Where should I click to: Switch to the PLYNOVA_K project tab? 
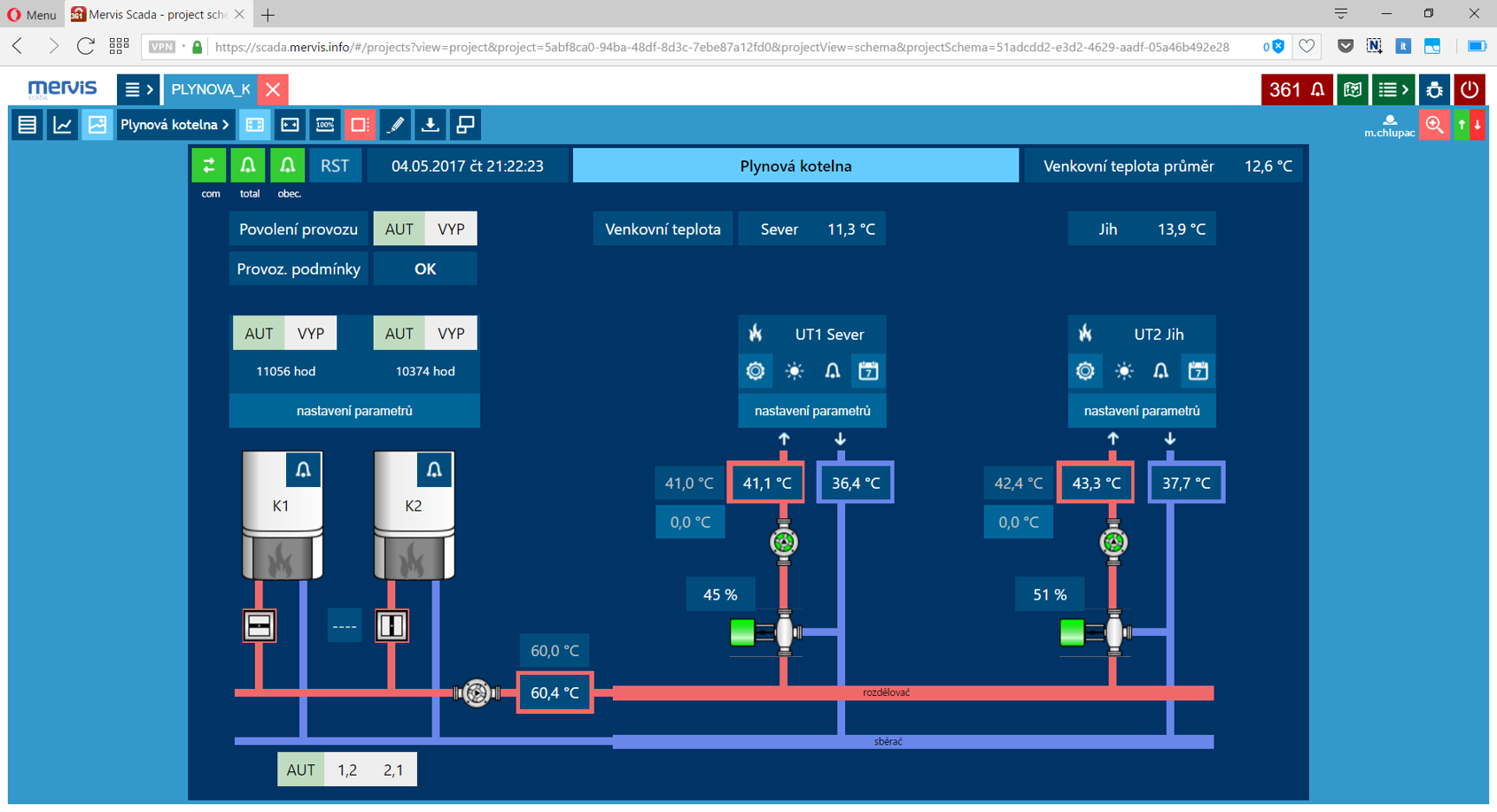pos(213,89)
